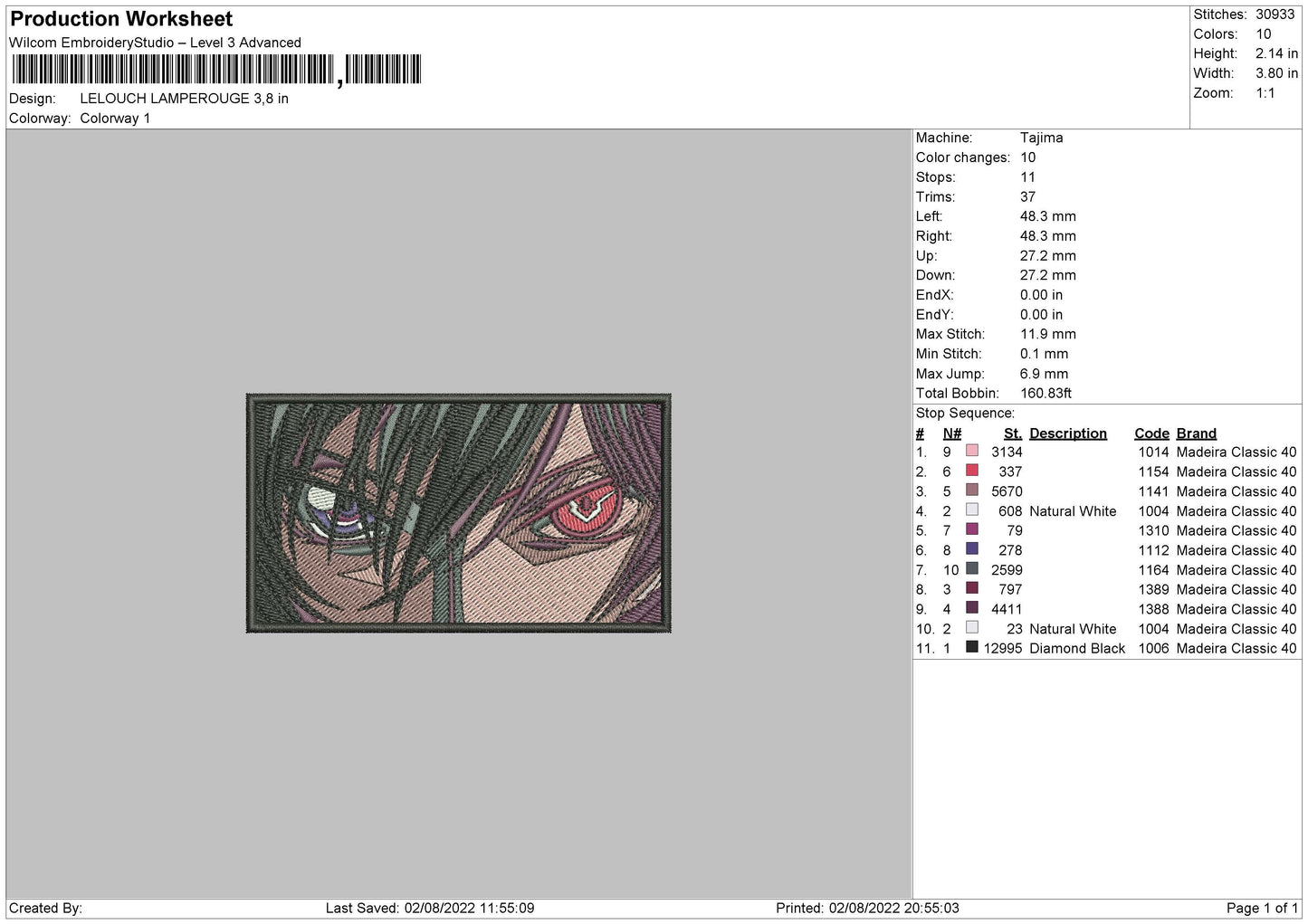Click the Up value 27.2 mm
The height and width of the screenshot is (924, 1308).
coord(1048,256)
